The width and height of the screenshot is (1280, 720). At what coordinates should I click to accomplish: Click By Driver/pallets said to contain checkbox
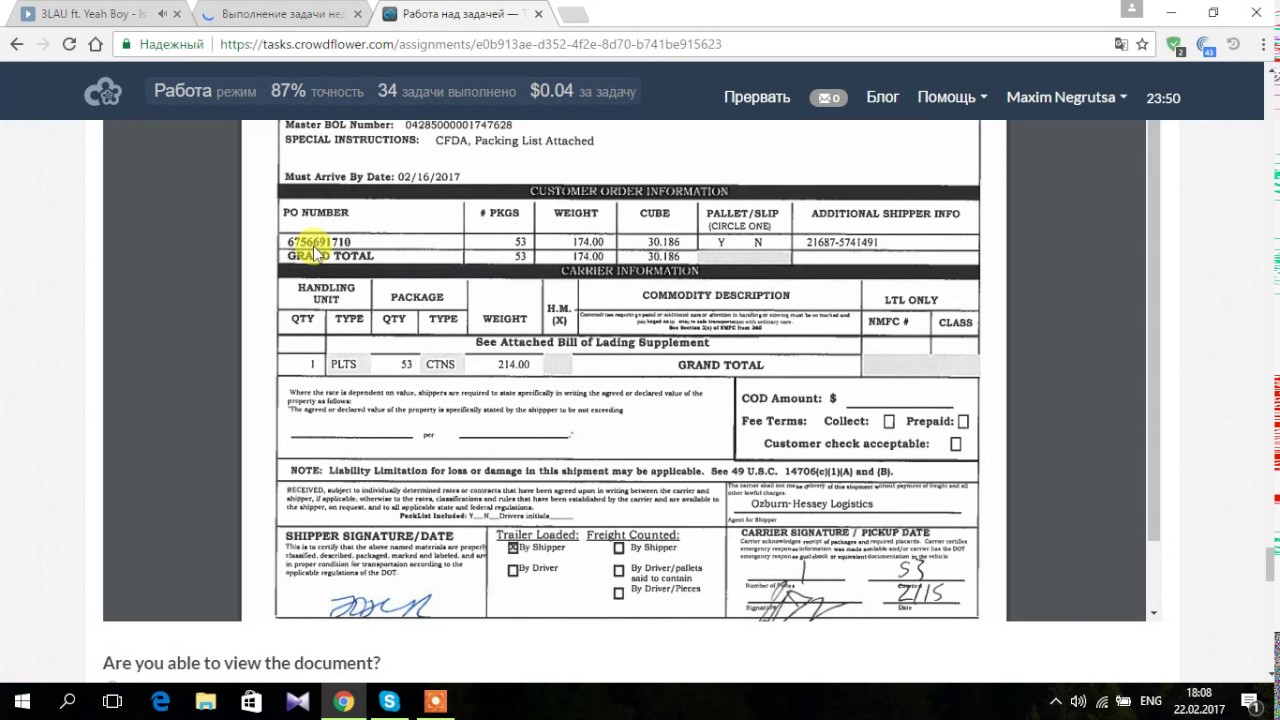pos(618,571)
